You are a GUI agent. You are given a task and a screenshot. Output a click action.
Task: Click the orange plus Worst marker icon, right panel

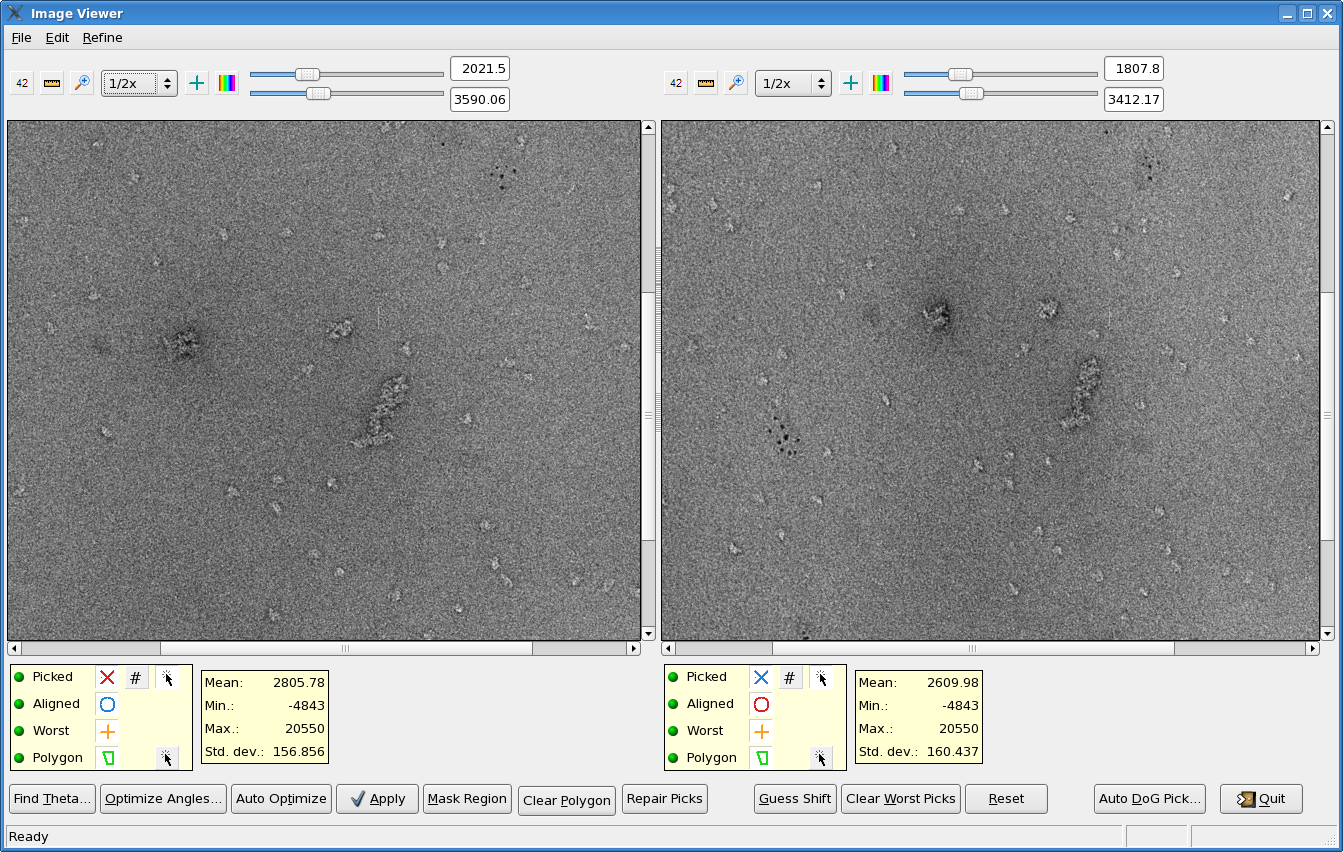761,731
